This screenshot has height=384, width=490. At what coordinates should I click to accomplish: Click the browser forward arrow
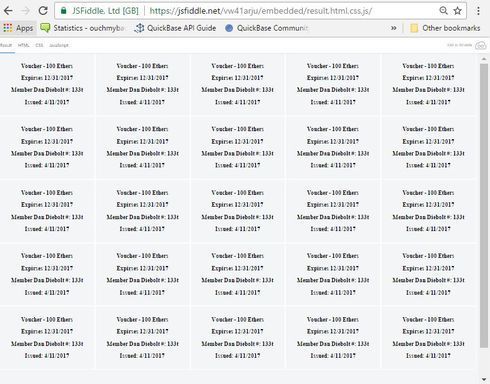(25, 11)
